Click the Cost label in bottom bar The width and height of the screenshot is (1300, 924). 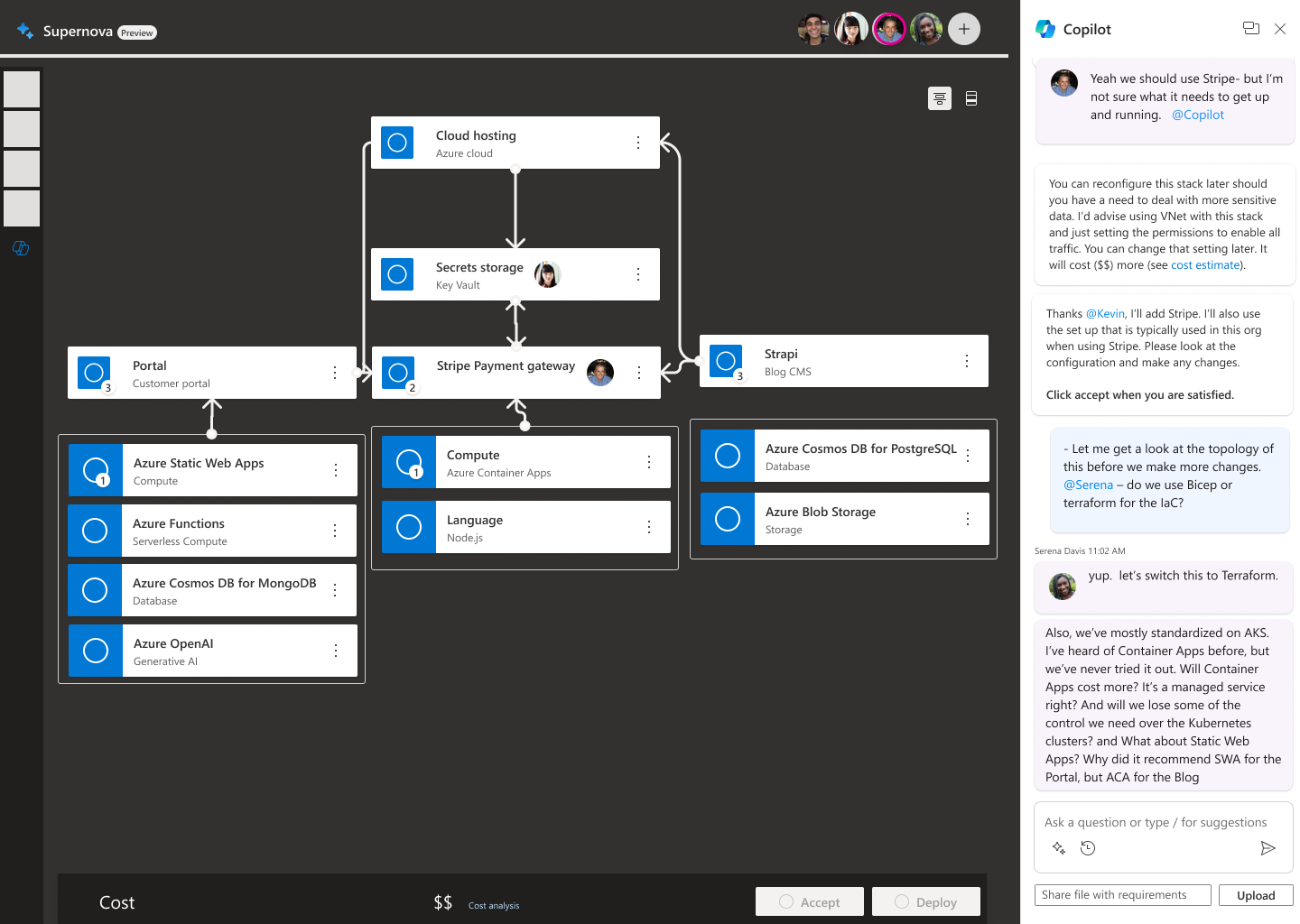tap(117, 902)
